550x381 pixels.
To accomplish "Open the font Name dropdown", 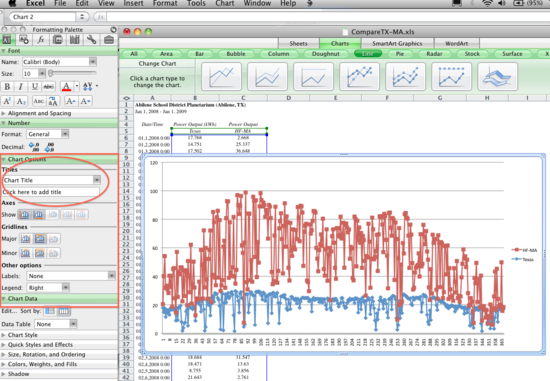I will [93, 62].
